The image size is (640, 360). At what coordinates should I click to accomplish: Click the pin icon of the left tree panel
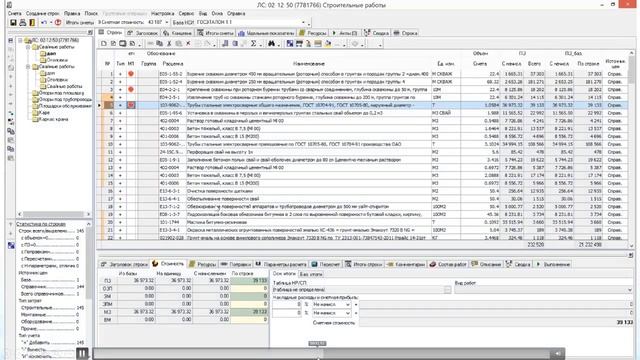click(90, 32)
